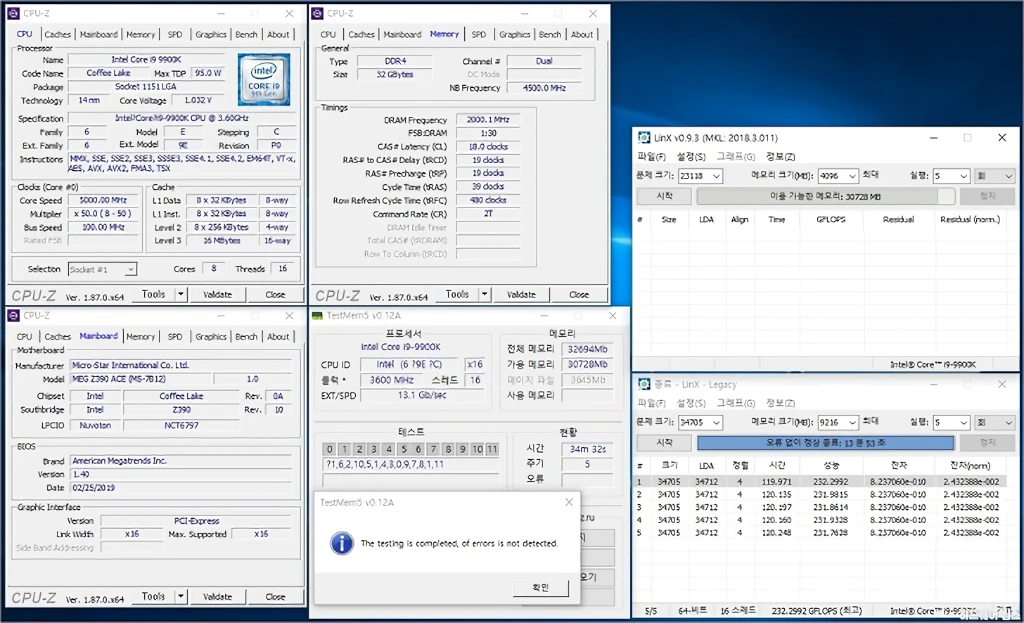Click Validate in the CPU-Z Processor window
1024x623 pixels.
click(x=217, y=295)
